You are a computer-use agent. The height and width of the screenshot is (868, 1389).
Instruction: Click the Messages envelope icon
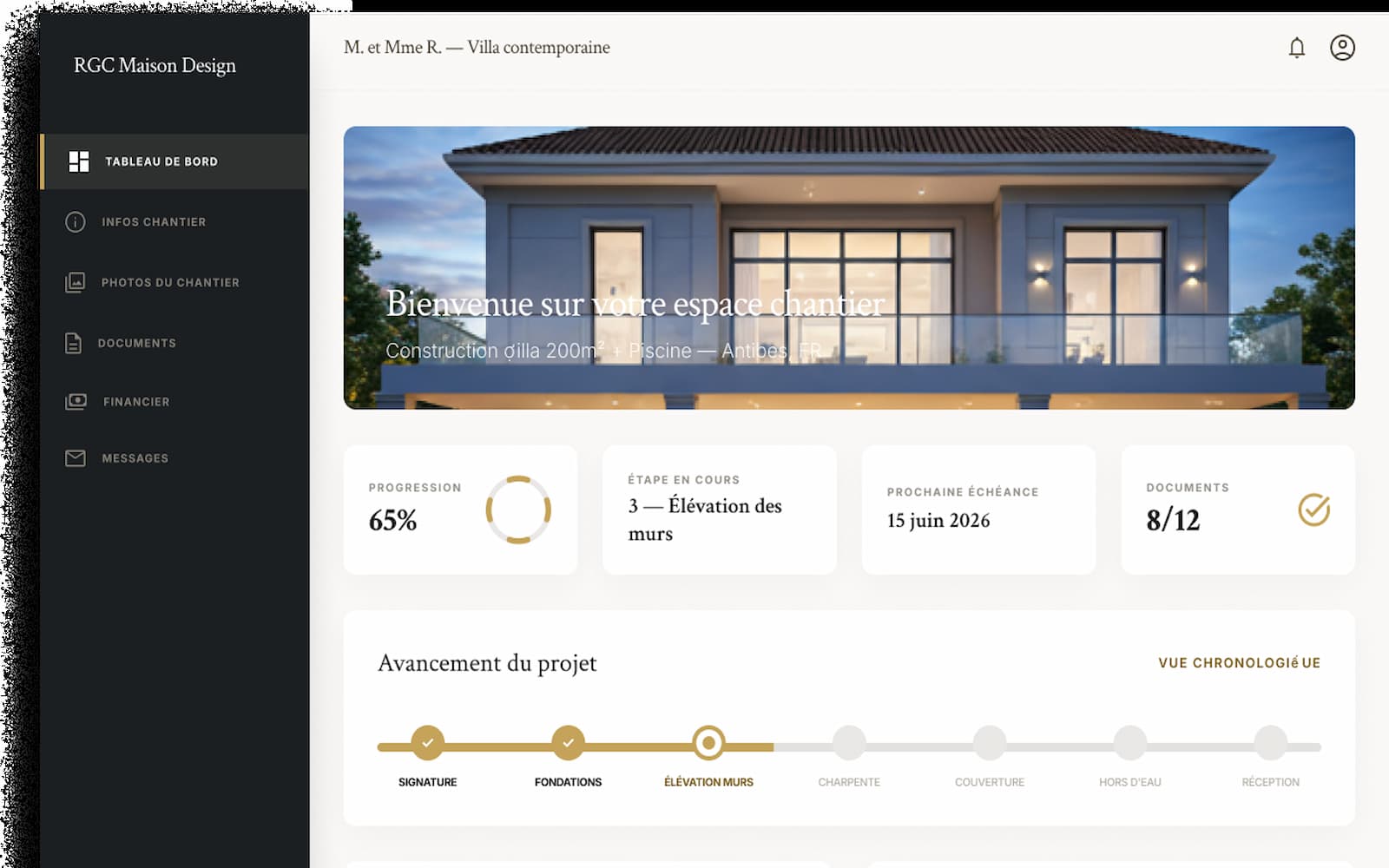point(76,458)
